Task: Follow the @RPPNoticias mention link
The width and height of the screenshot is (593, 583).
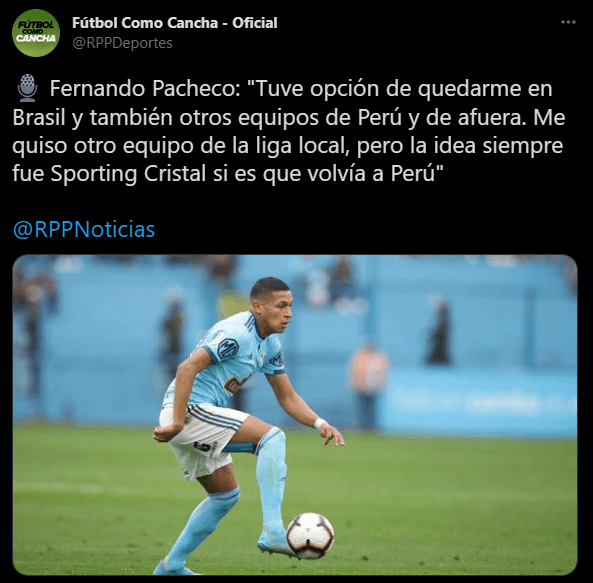Action: click(x=84, y=229)
